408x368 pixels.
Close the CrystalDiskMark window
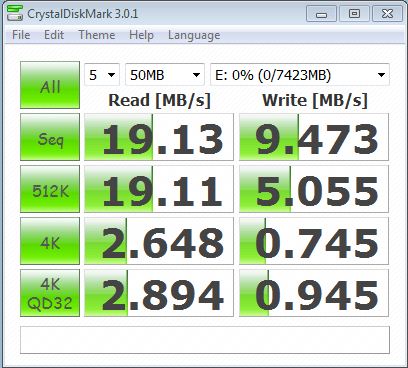pyautogui.click(x=387, y=14)
